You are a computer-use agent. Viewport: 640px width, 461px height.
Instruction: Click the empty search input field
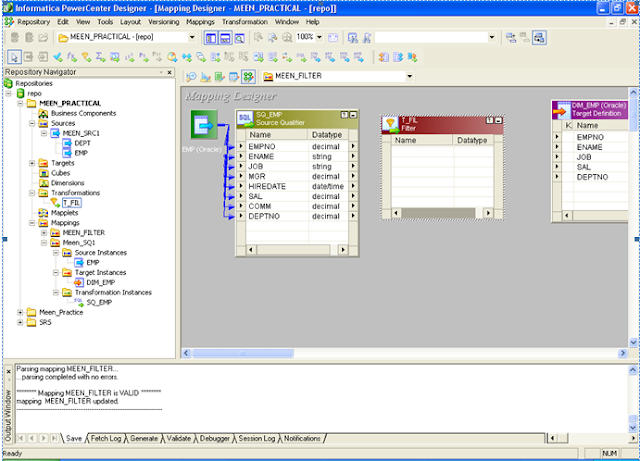pyautogui.click(x=431, y=38)
